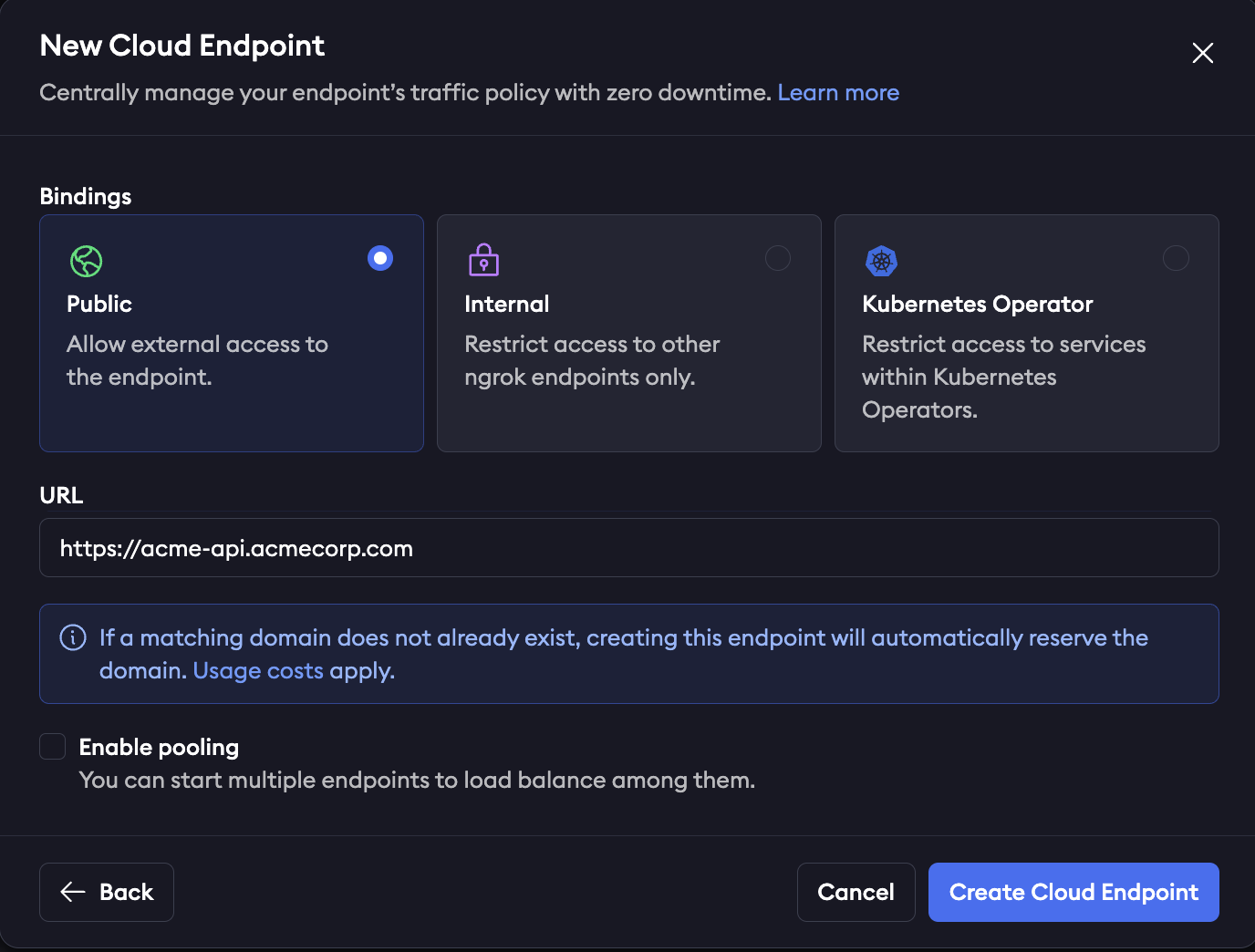The width and height of the screenshot is (1255, 952).
Task: Click inside the URL input field
Action: (x=629, y=547)
